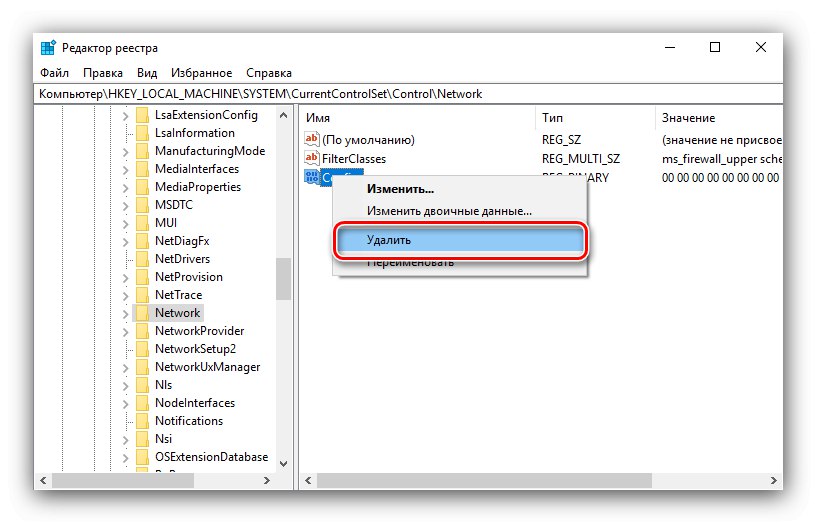
Task: Click the NetworkUxManager folder icon
Action: [142, 367]
